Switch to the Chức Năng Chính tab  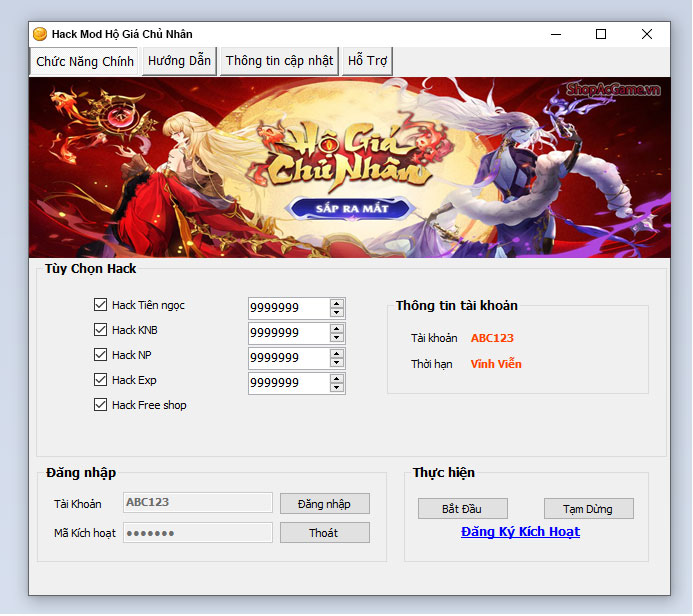pyautogui.click(x=85, y=61)
